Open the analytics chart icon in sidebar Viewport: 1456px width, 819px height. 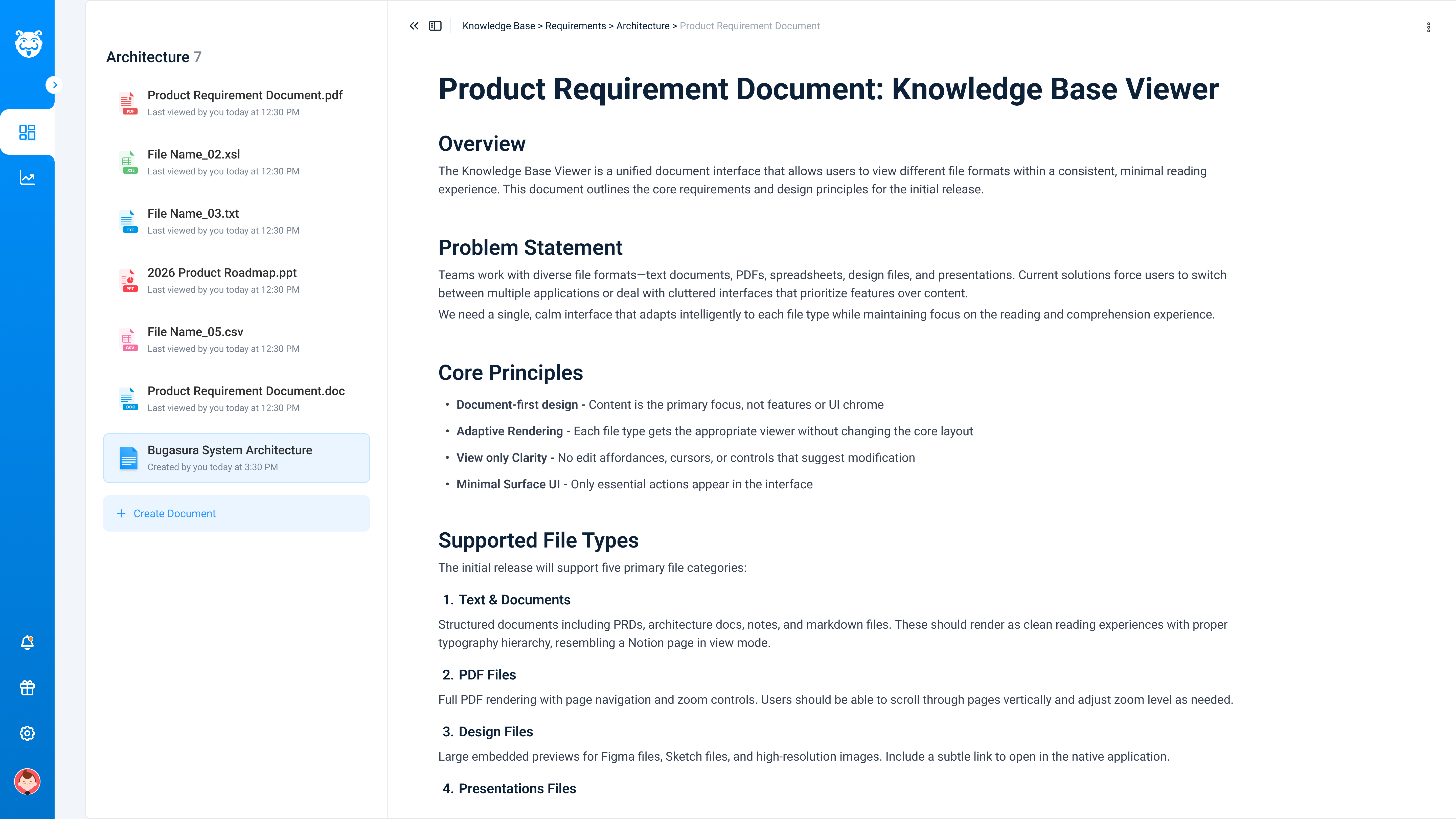tap(27, 177)
